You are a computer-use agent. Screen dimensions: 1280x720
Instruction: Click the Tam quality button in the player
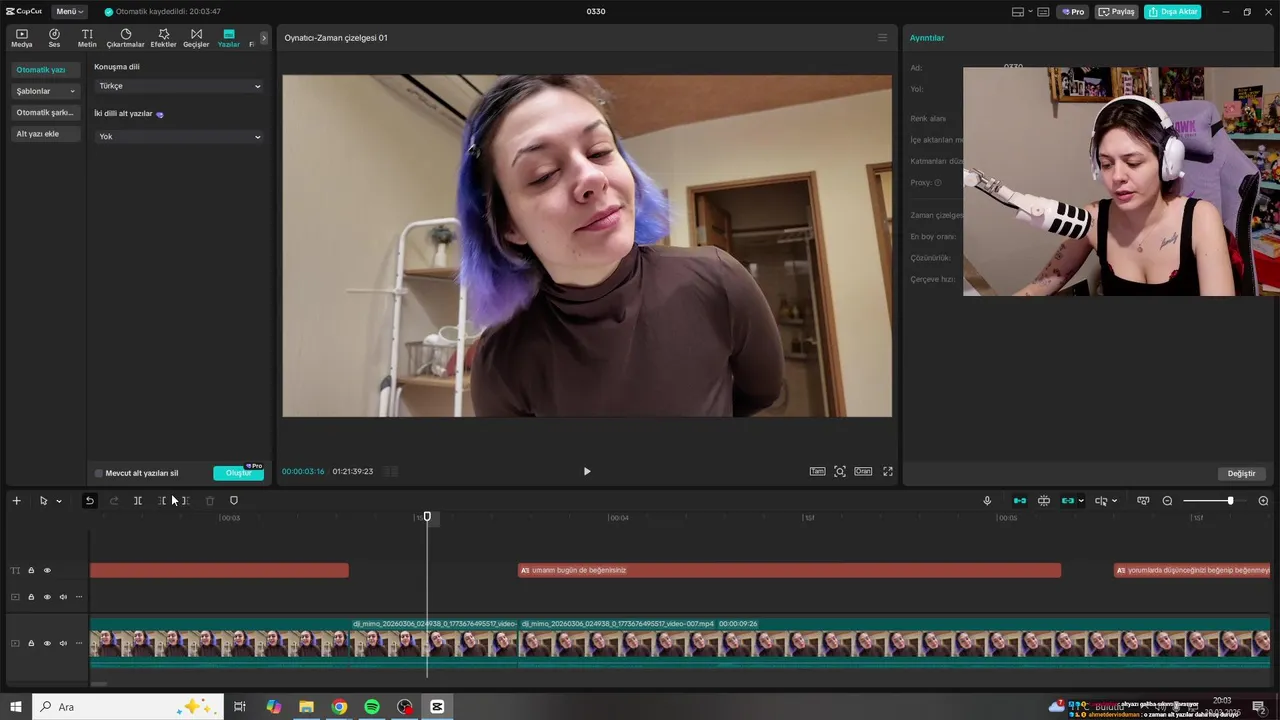[x=817, y=471]
